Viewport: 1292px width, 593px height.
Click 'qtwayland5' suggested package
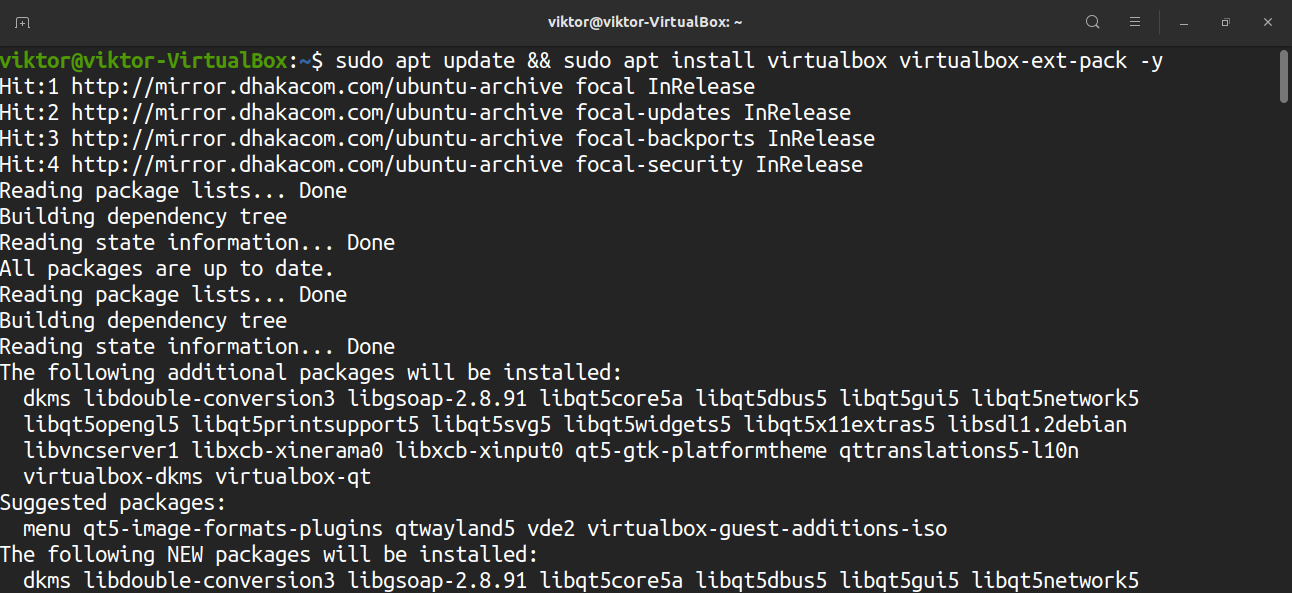tap(455, 529)
